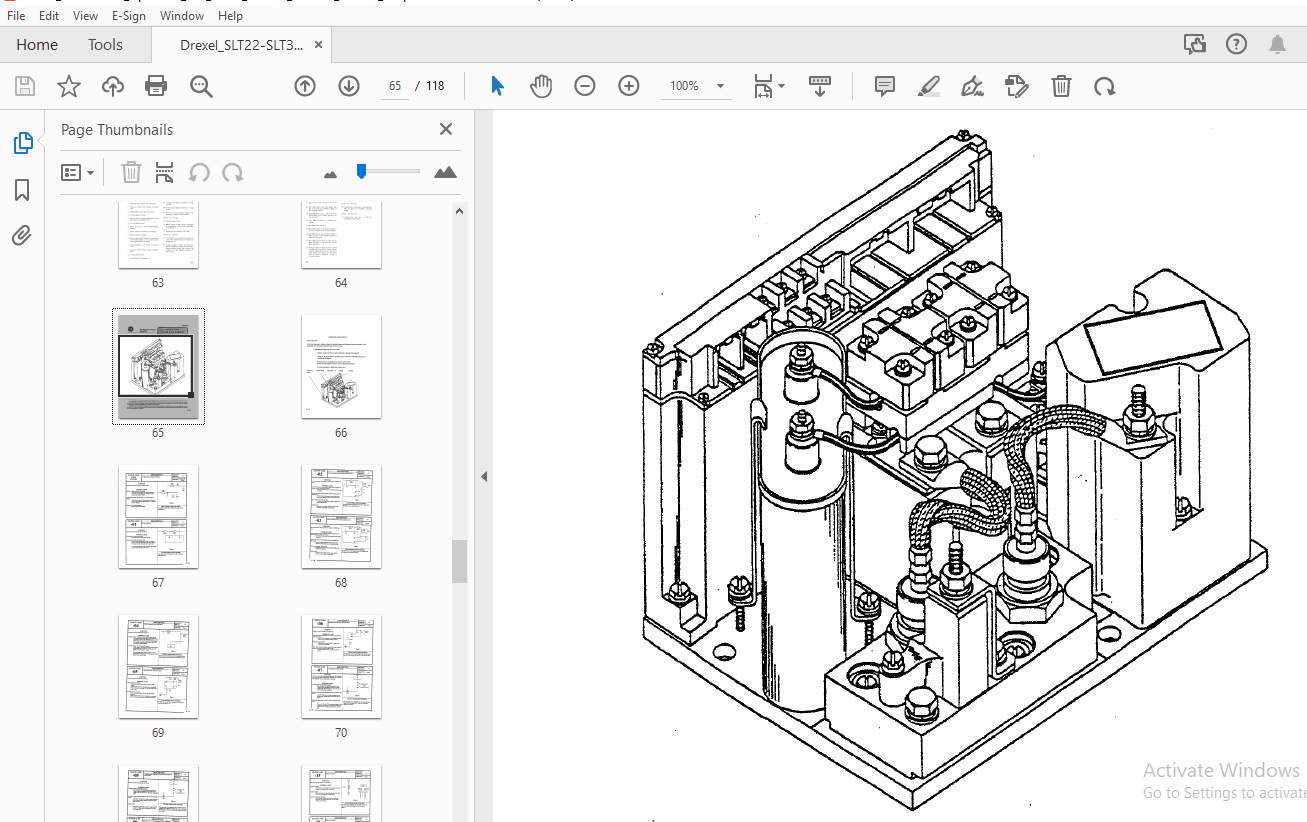Rotate thumbnails clockwise icon

point(233,172)
